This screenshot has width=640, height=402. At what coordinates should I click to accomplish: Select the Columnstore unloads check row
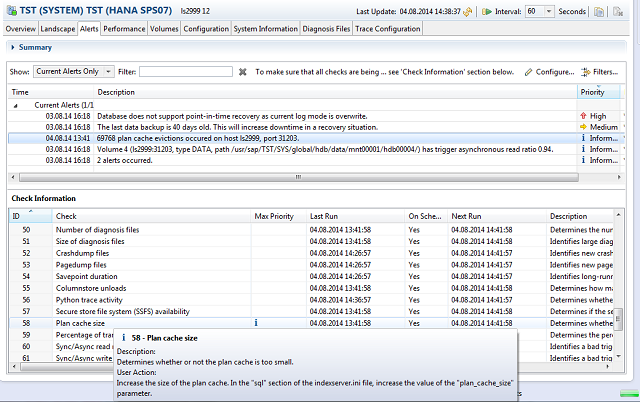[311, 288]
